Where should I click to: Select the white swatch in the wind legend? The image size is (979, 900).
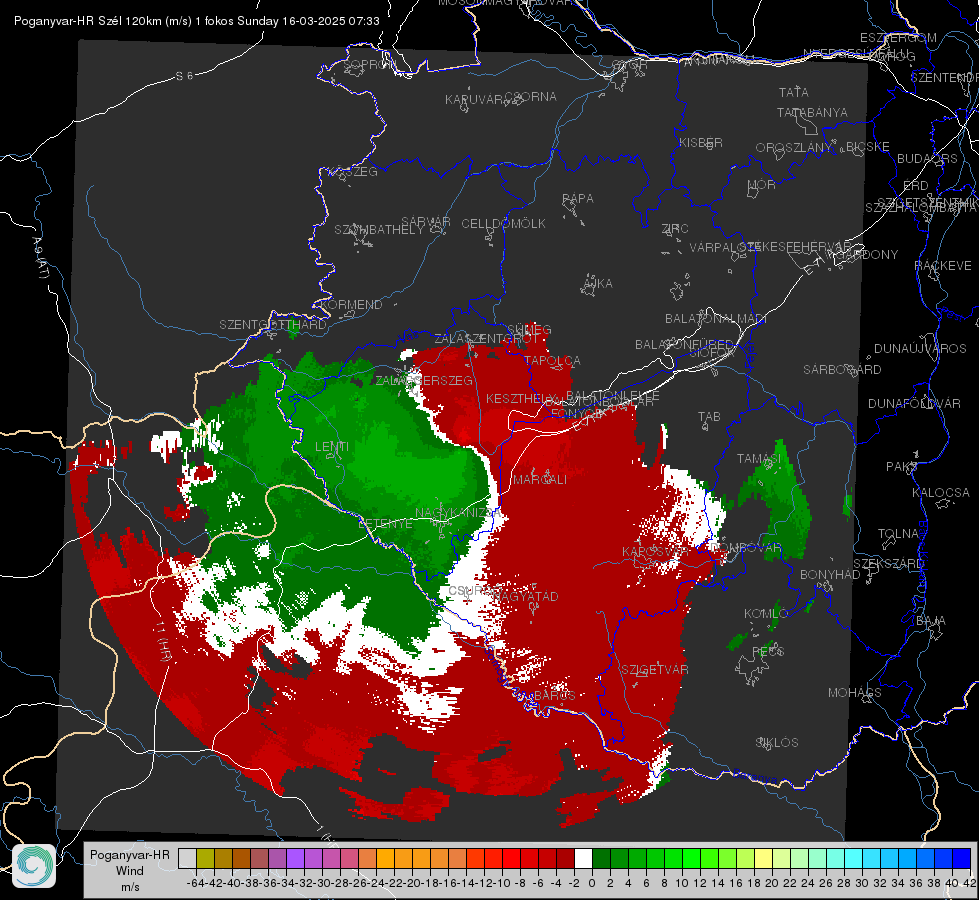583,858
